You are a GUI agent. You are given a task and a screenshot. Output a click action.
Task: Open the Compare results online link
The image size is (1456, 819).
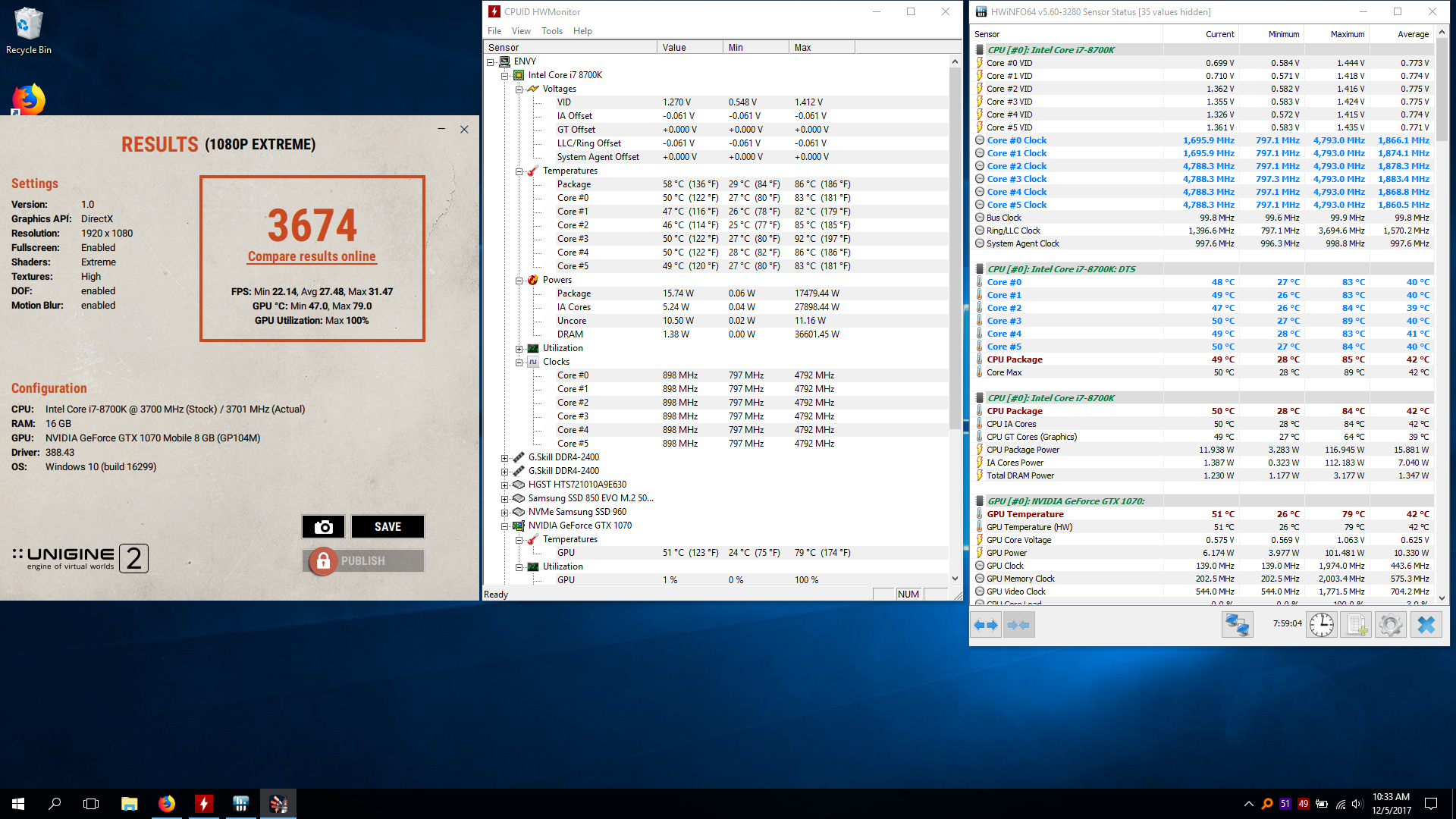(312, 256)
